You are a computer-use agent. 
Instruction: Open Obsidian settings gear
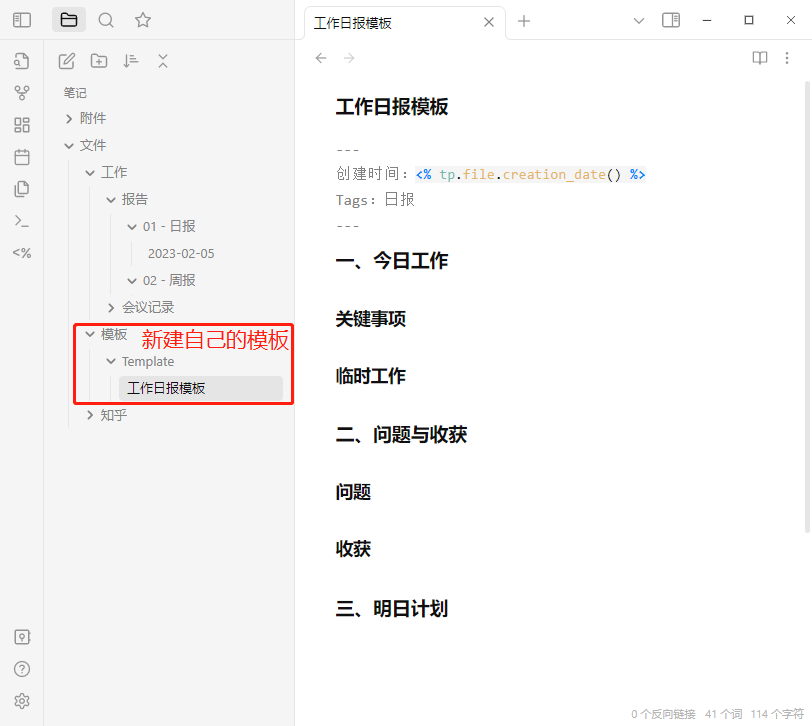(x=22, y=701)
